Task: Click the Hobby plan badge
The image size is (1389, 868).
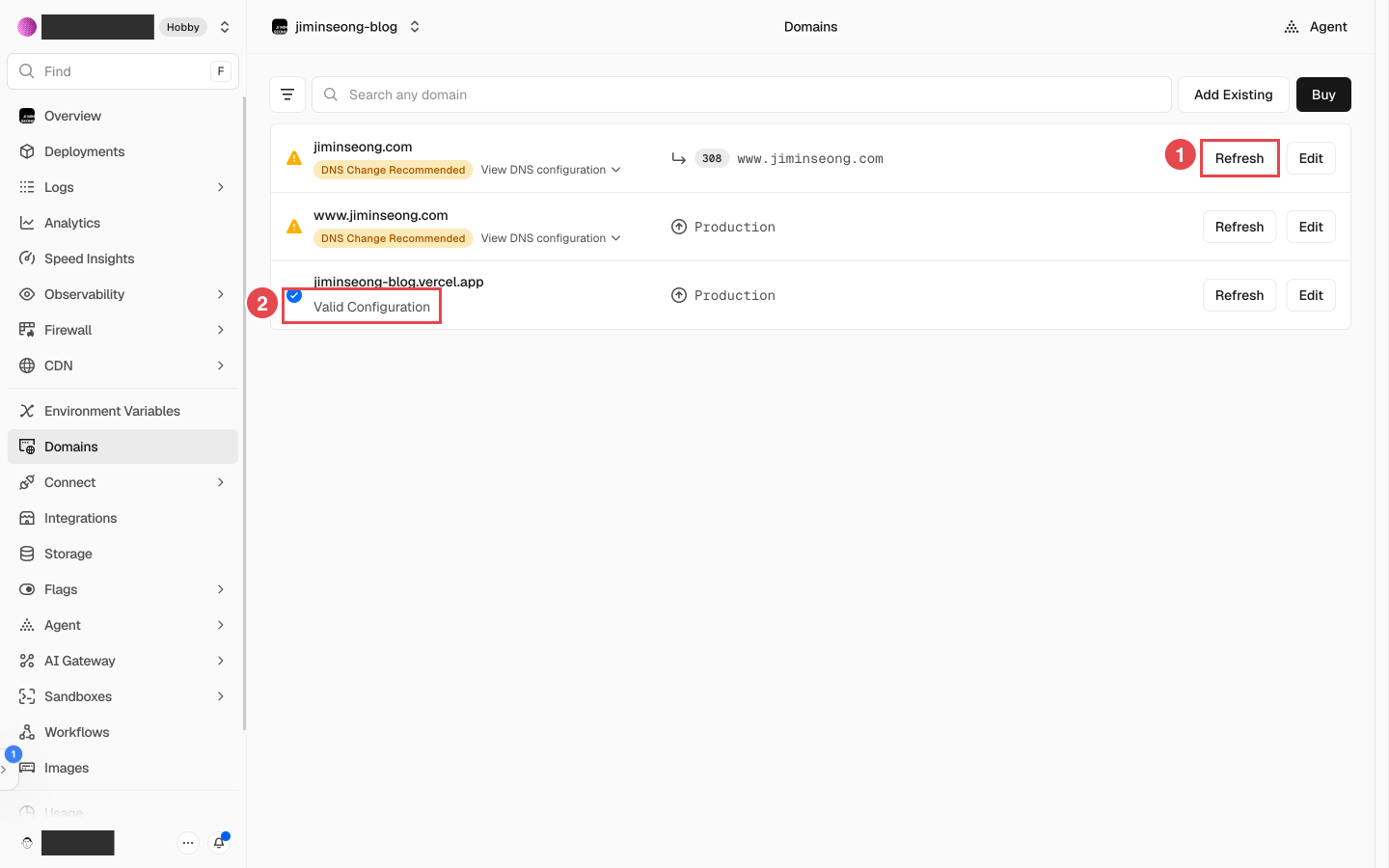Action: 182,27
